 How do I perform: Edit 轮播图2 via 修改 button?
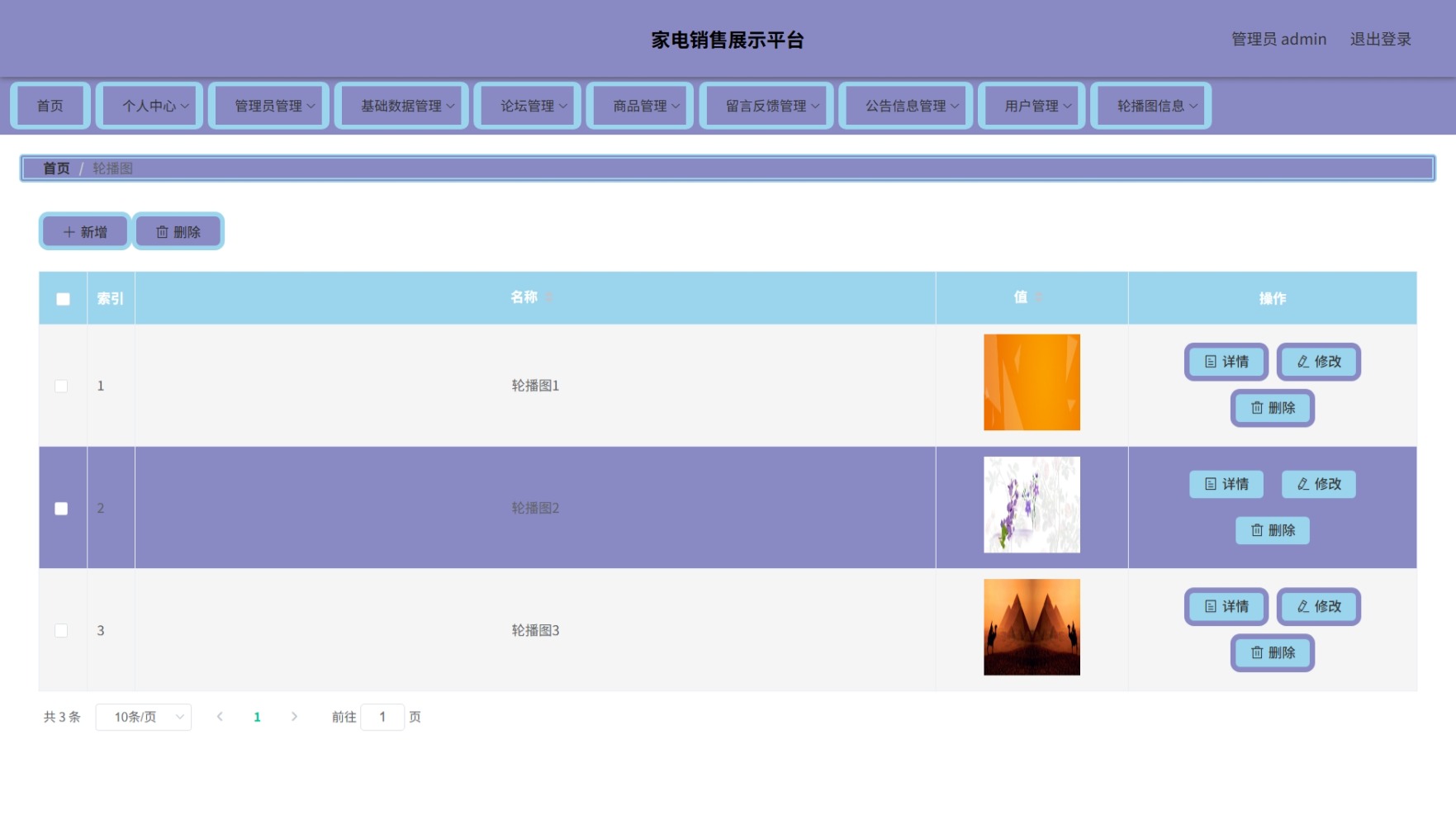click(x=1319, y=484)
